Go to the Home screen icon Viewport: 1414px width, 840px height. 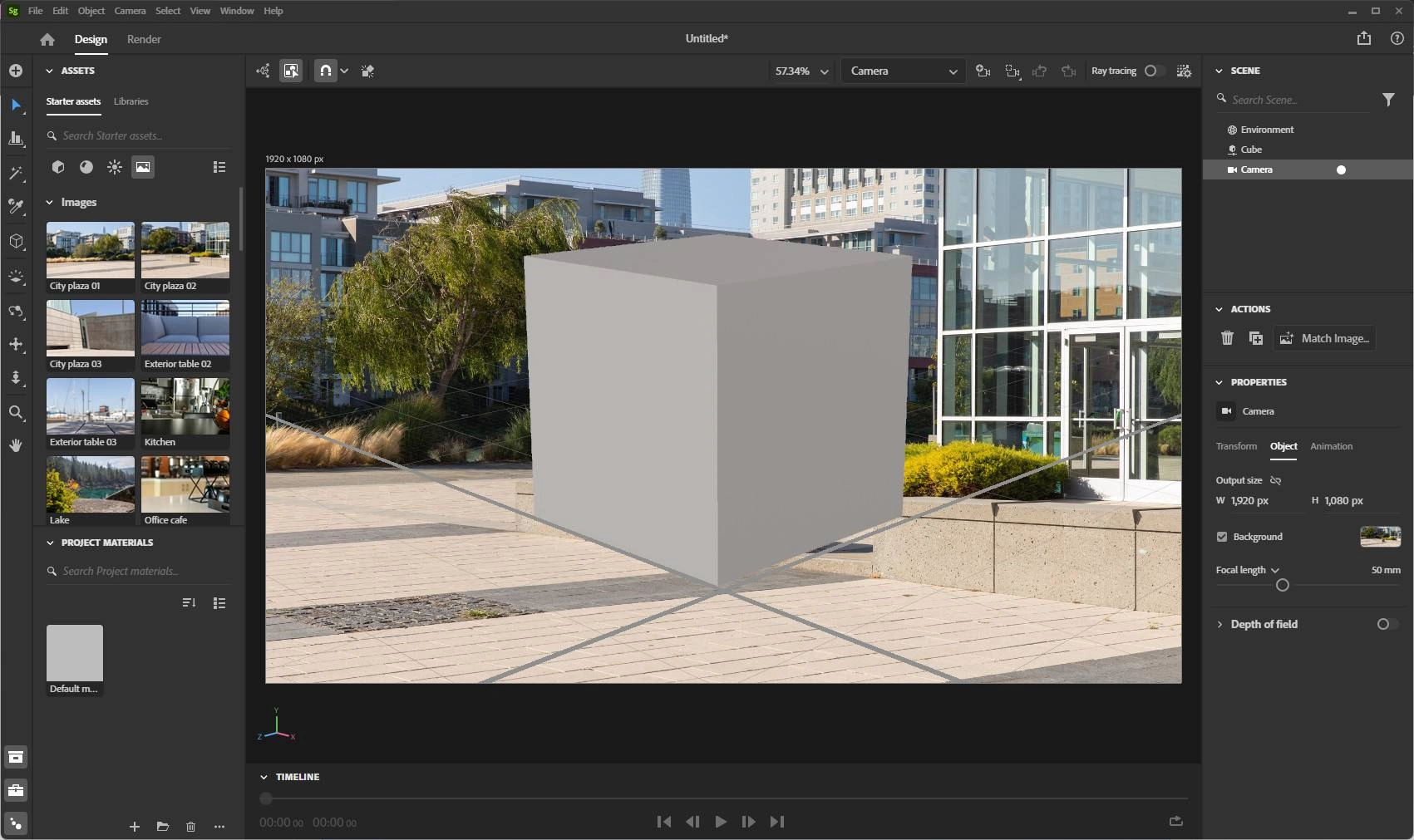pyautogui.click(x=47, y=39)
